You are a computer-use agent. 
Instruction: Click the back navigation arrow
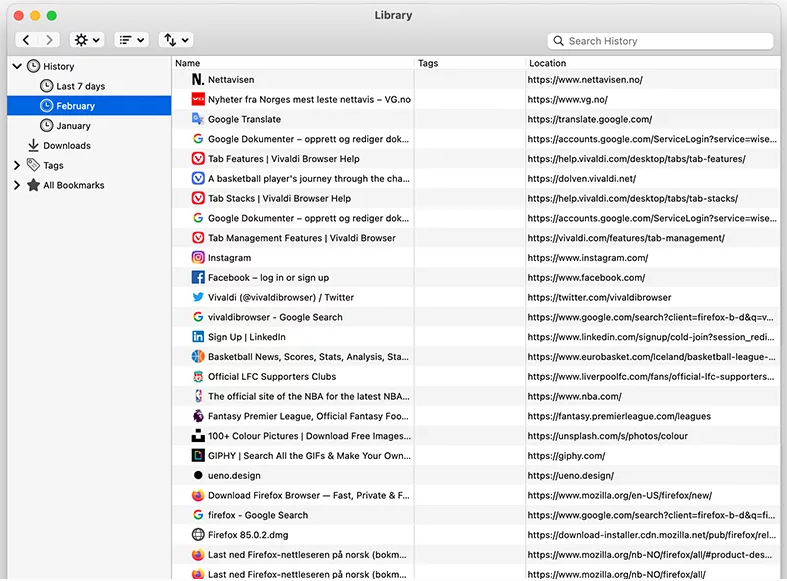(x=26, y=40)
